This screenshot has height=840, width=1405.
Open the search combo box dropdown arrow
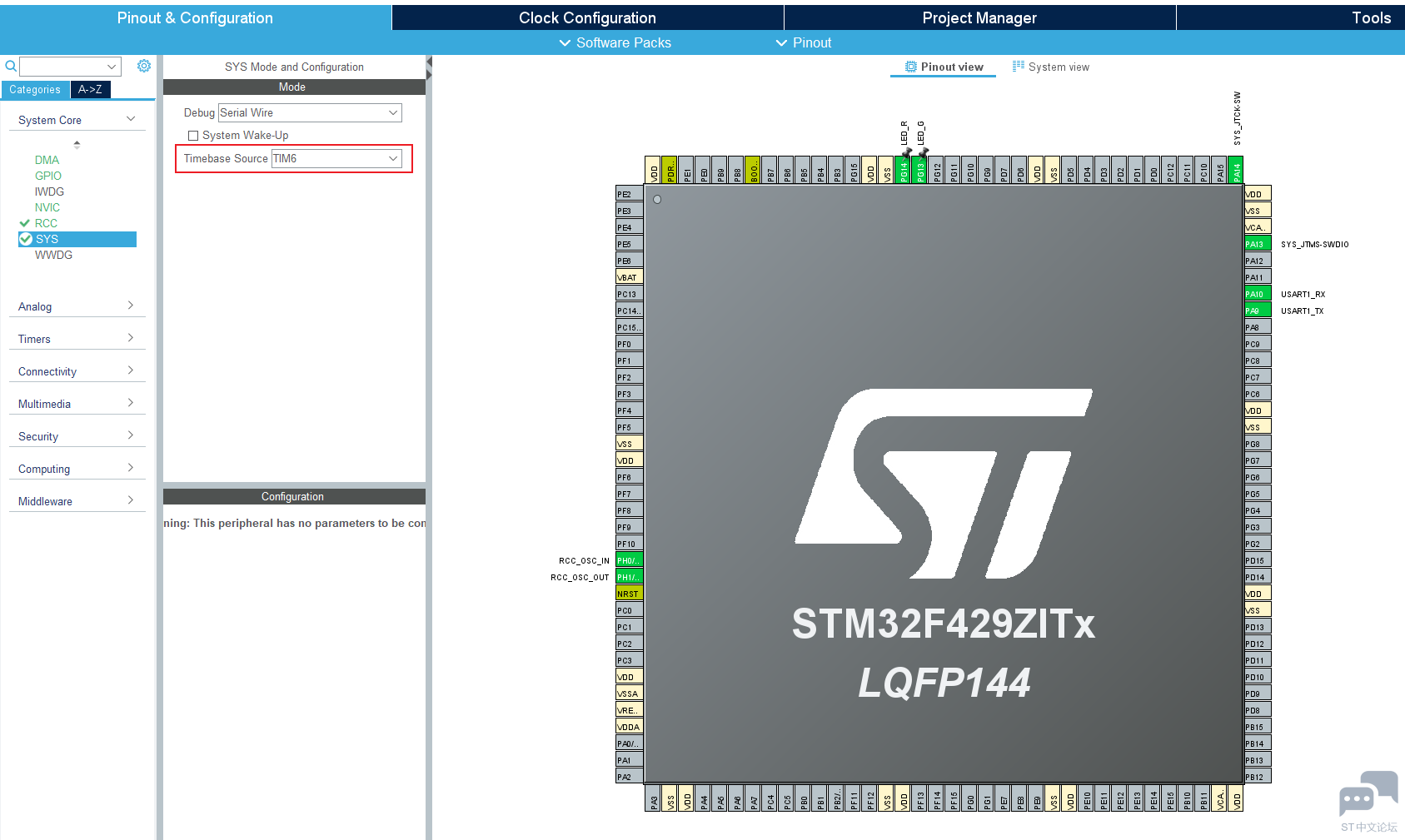click(x=112, y=67)
